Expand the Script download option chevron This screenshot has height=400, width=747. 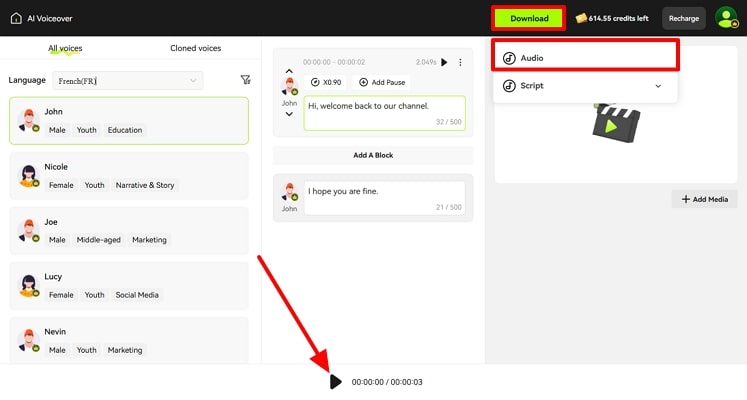tap(658, 86)
